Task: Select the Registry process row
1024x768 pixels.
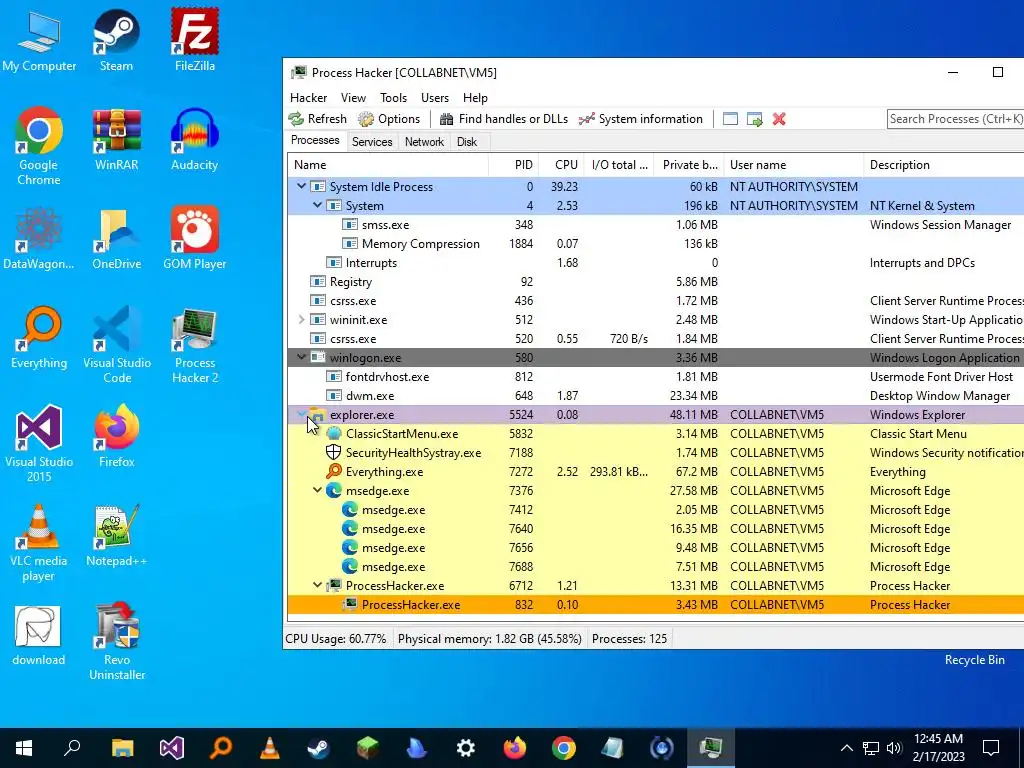Action: (x=656, y=281)
